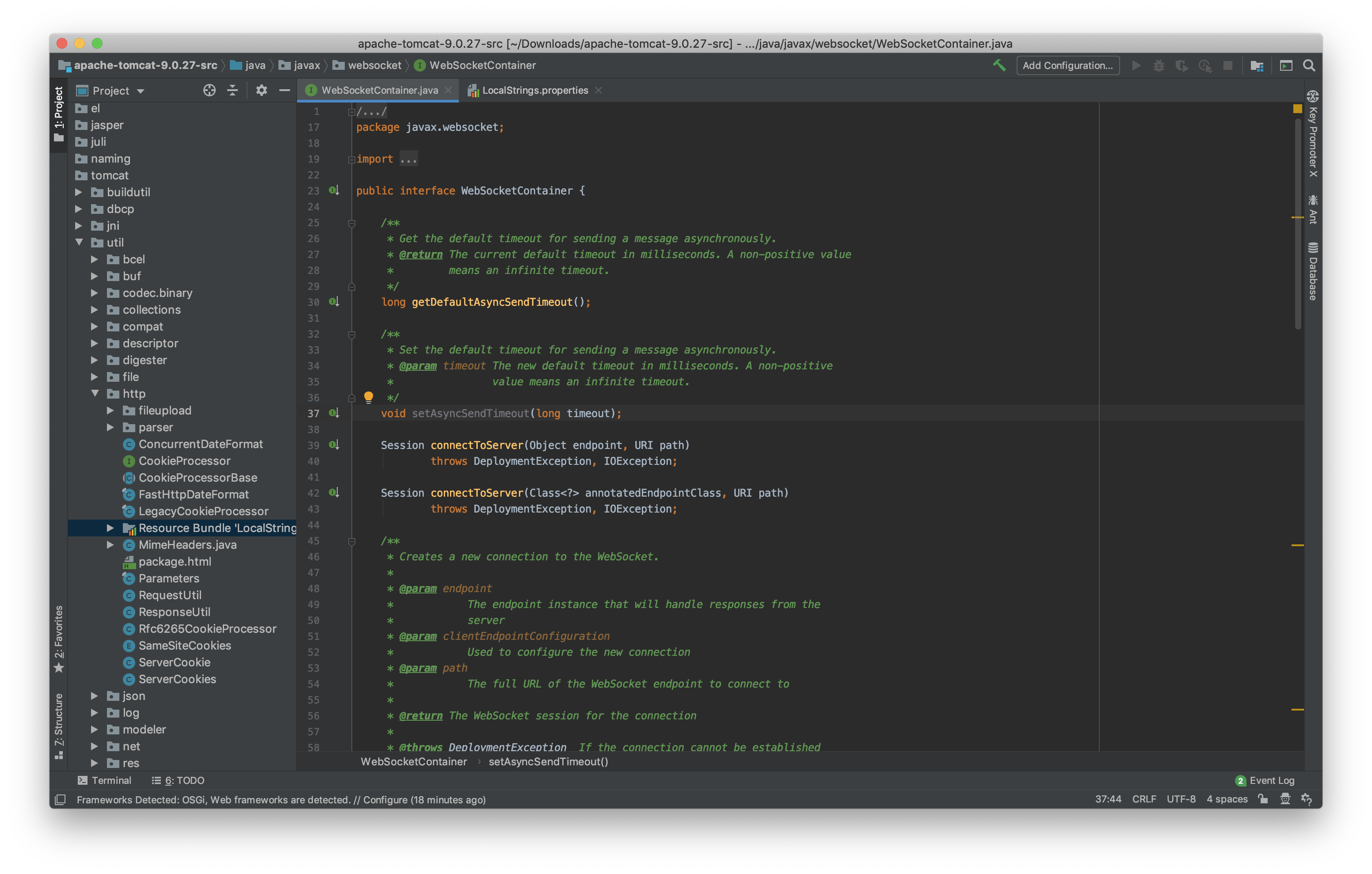The height and width of the screenshot is (874, 1372).
Task: Click the Run arrow icon in toolbar
Action: pyautogui.click(x=1136, y=65)
